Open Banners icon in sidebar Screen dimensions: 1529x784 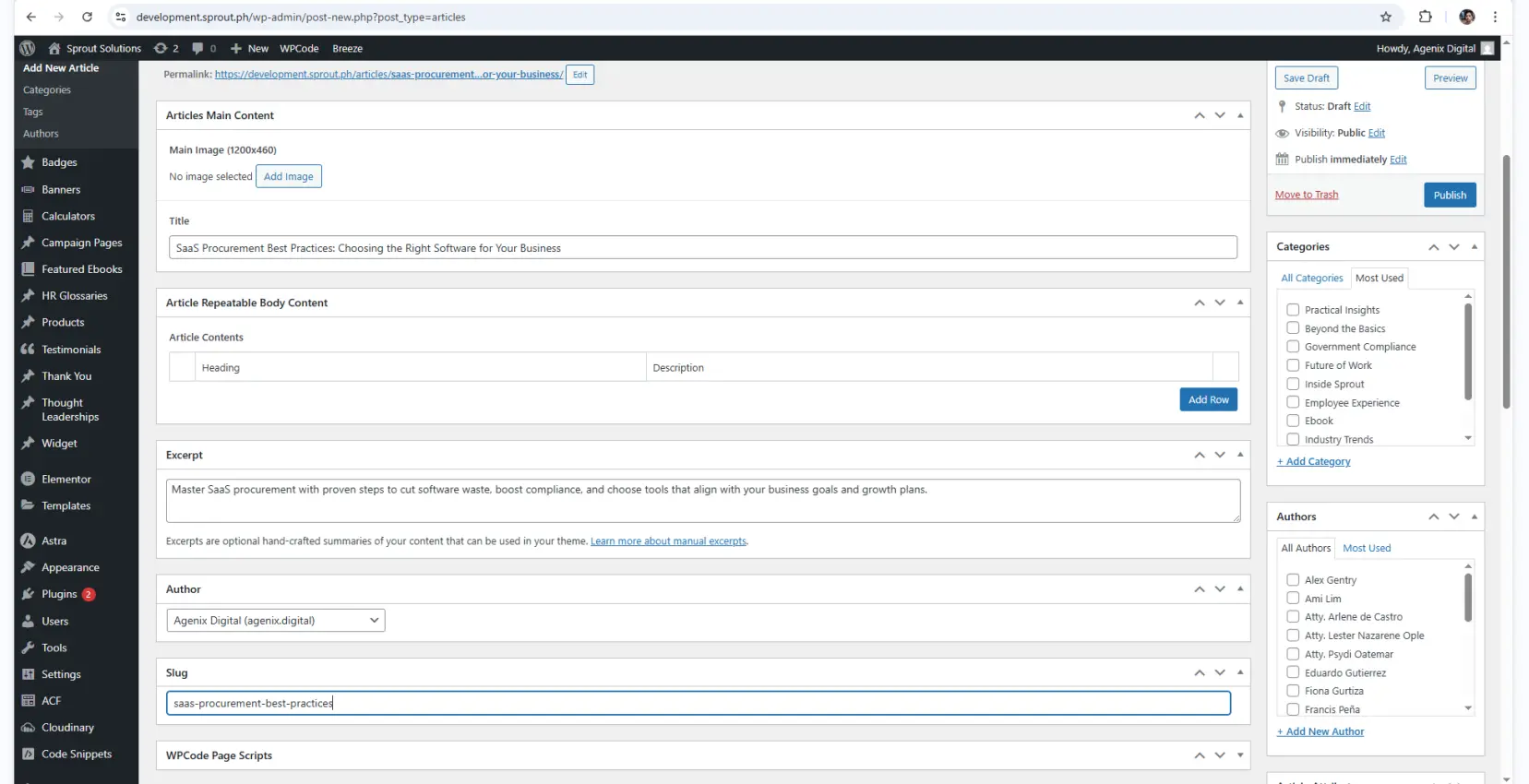coord(28,189)
